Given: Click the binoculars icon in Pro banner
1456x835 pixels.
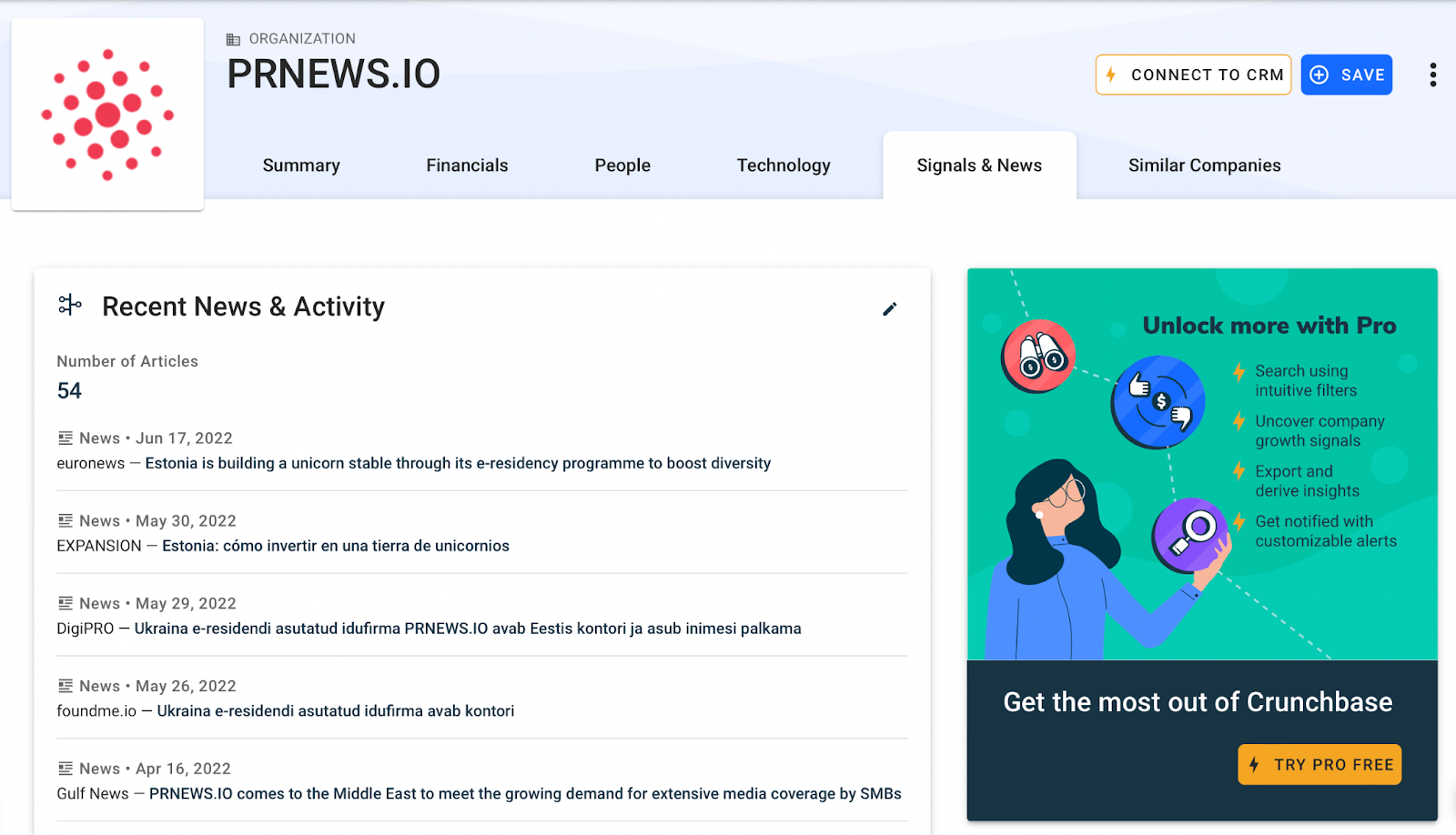Looking at the screenshot, I should 1038,356.
